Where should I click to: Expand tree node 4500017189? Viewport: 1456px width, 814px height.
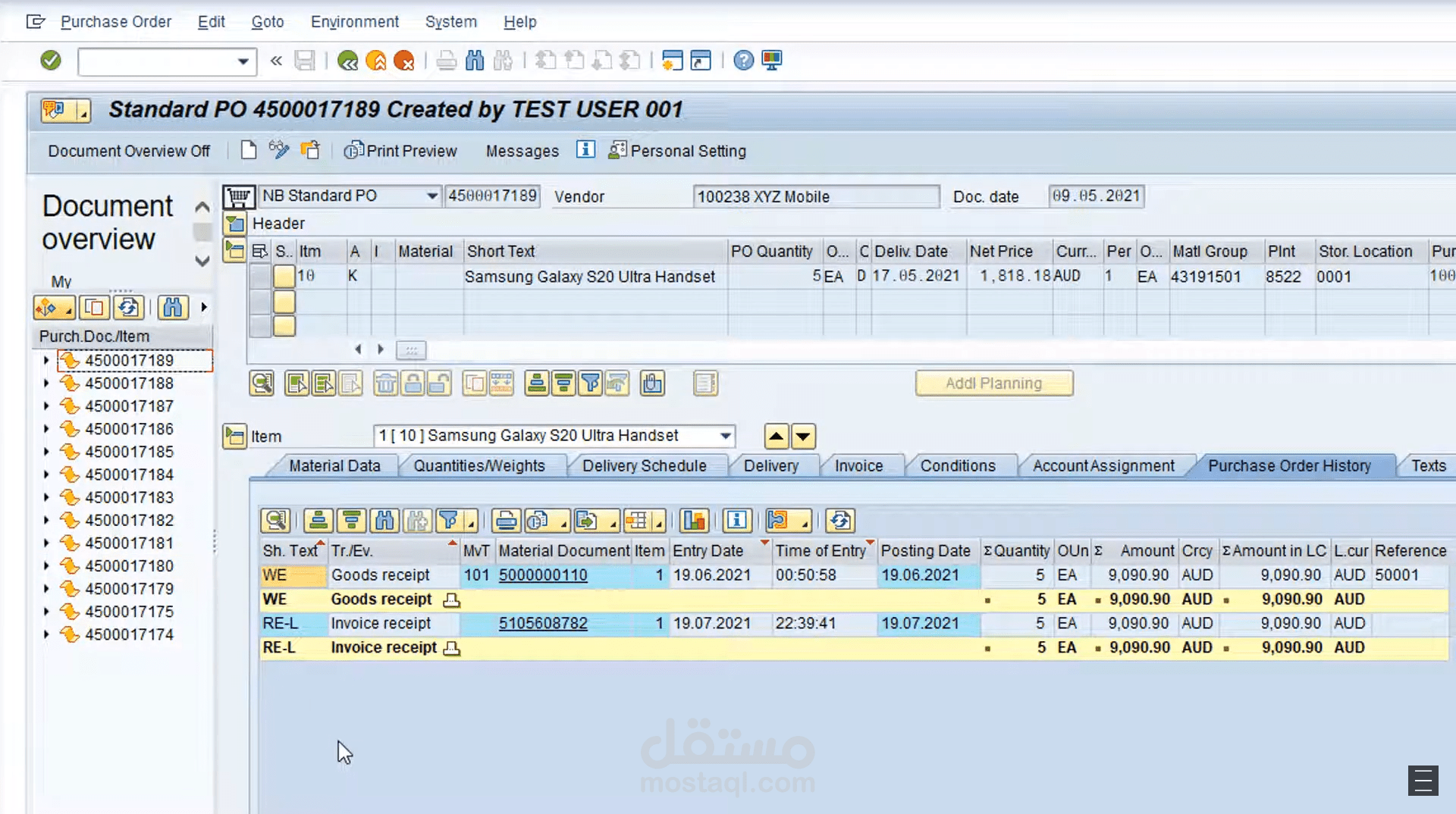[46, 360]
